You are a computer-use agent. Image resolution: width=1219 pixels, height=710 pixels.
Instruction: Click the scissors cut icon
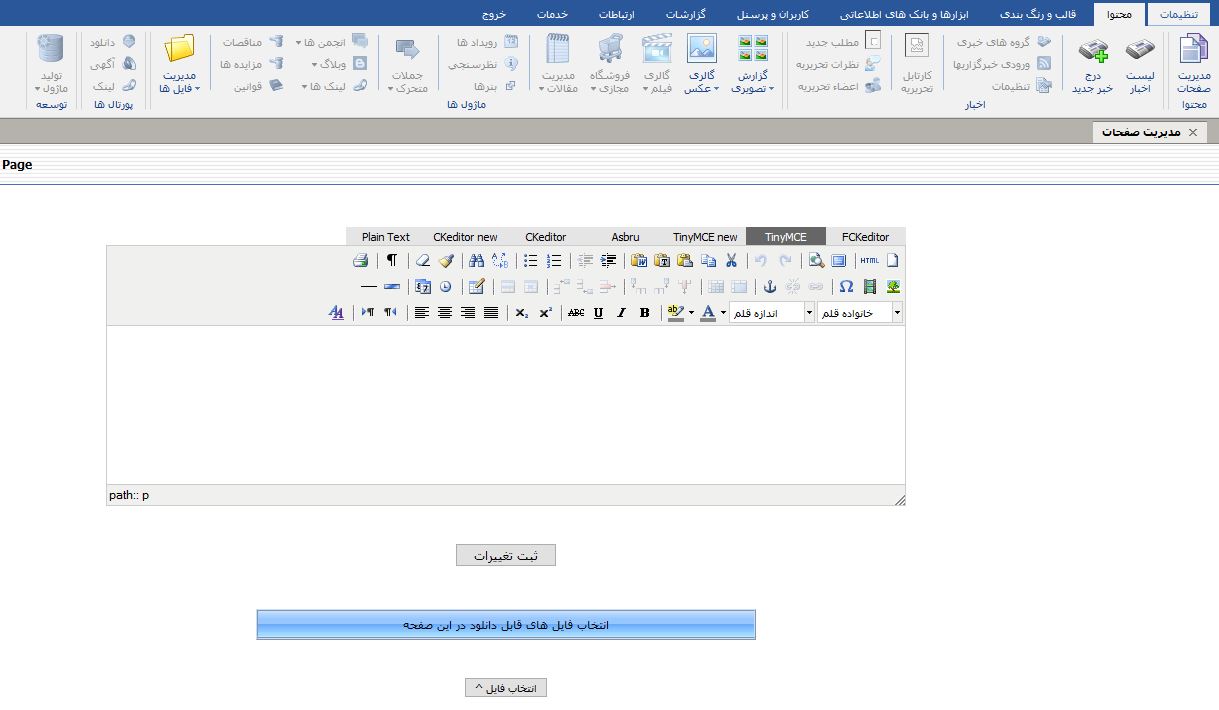pyautogui.click(x=731, y=261)
